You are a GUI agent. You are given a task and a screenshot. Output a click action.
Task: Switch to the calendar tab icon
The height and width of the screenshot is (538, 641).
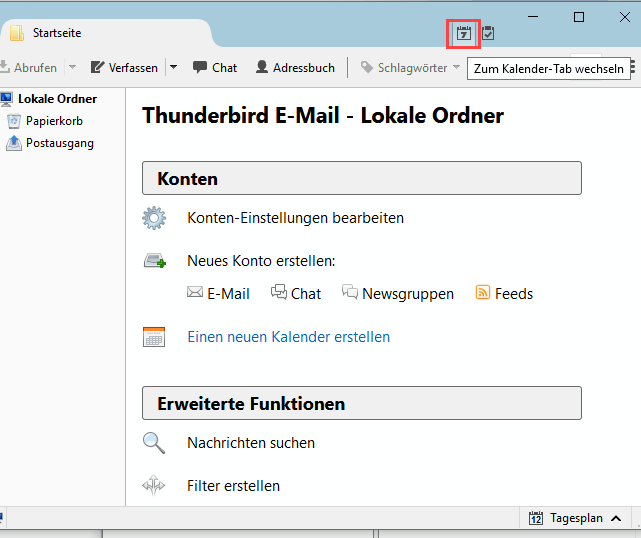464,33
